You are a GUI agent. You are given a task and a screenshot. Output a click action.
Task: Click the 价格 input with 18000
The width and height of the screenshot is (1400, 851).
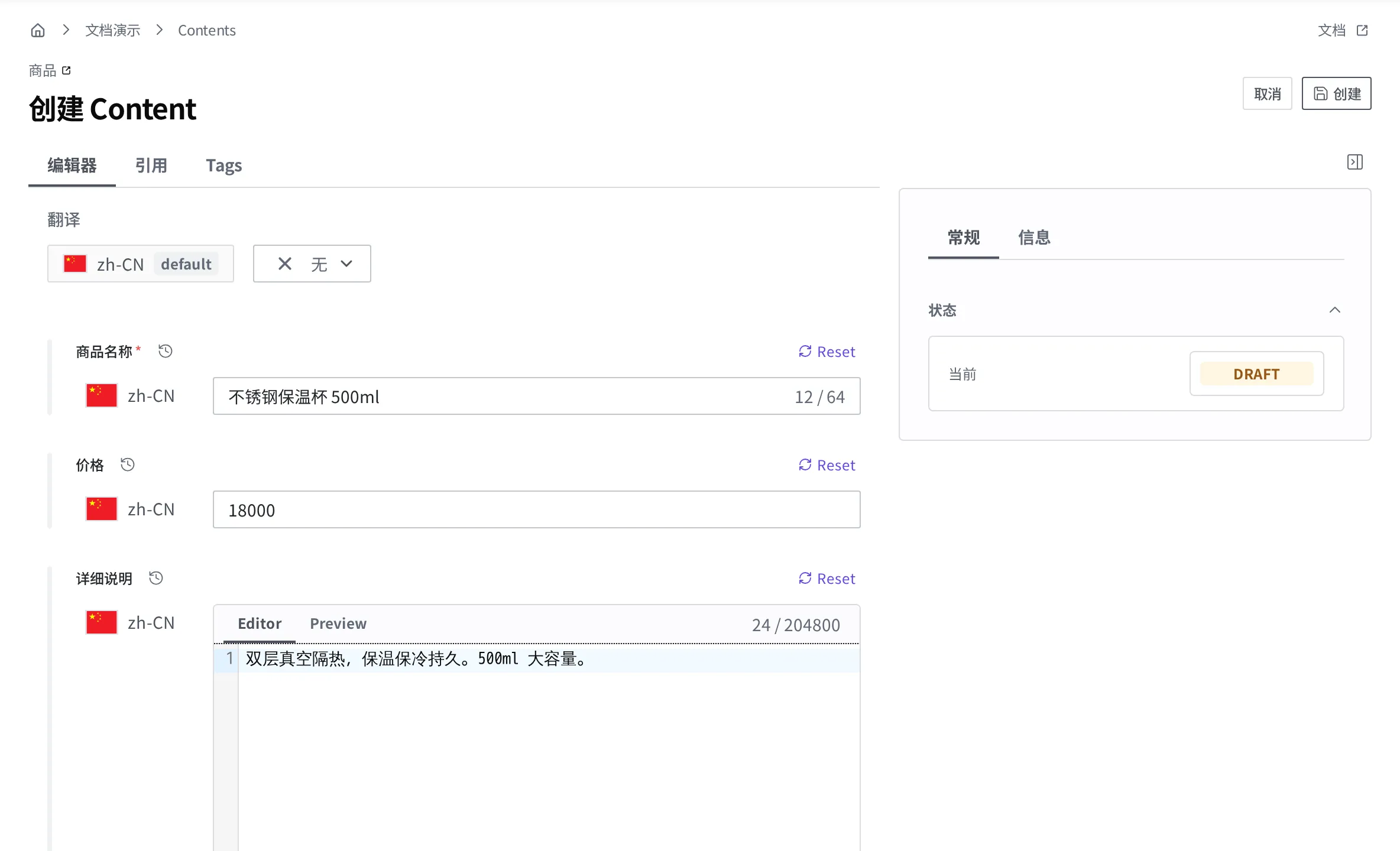pyautogui.click(x=537, y=509)
